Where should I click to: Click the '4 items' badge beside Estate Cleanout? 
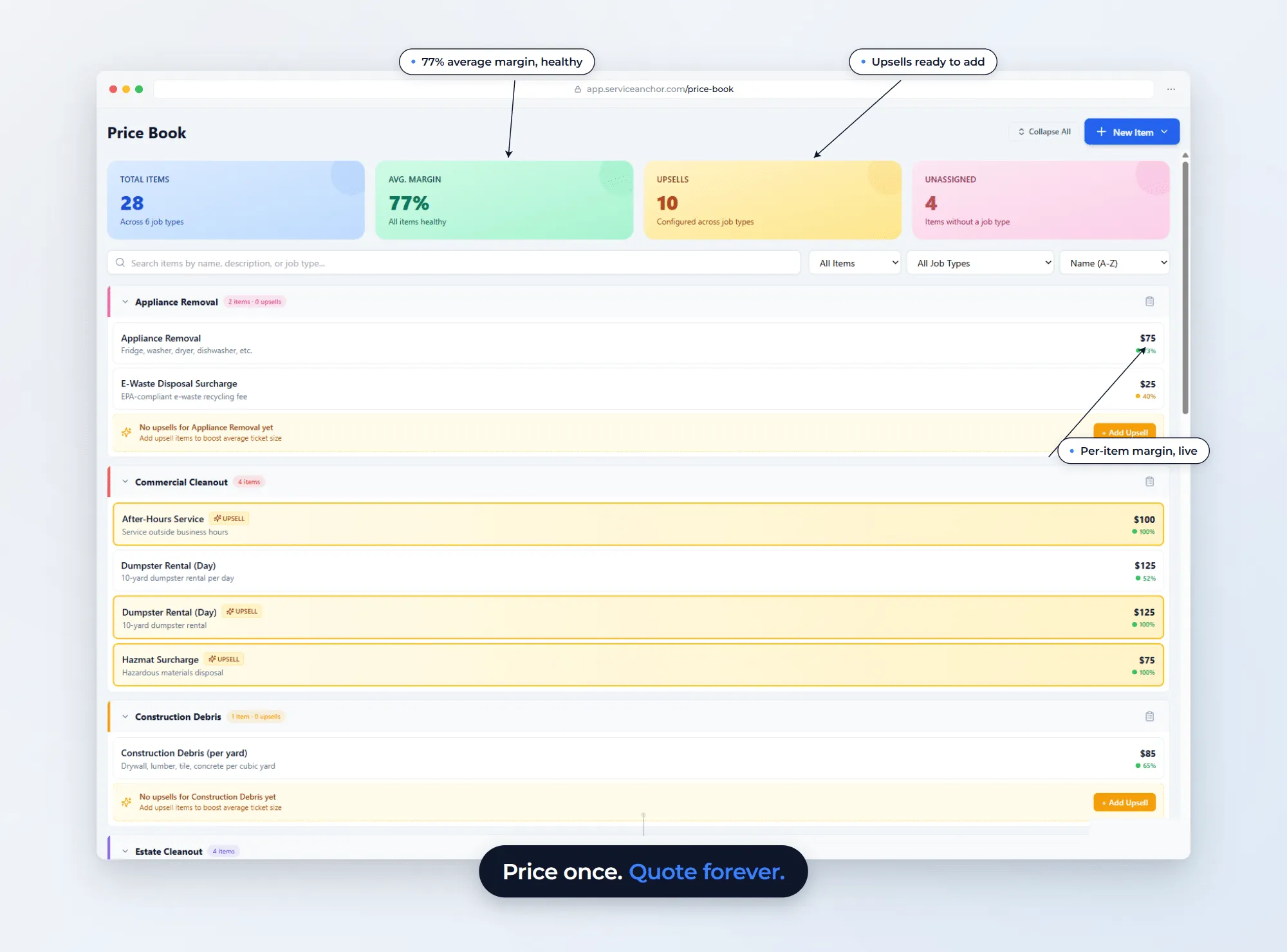click(224, 851)
